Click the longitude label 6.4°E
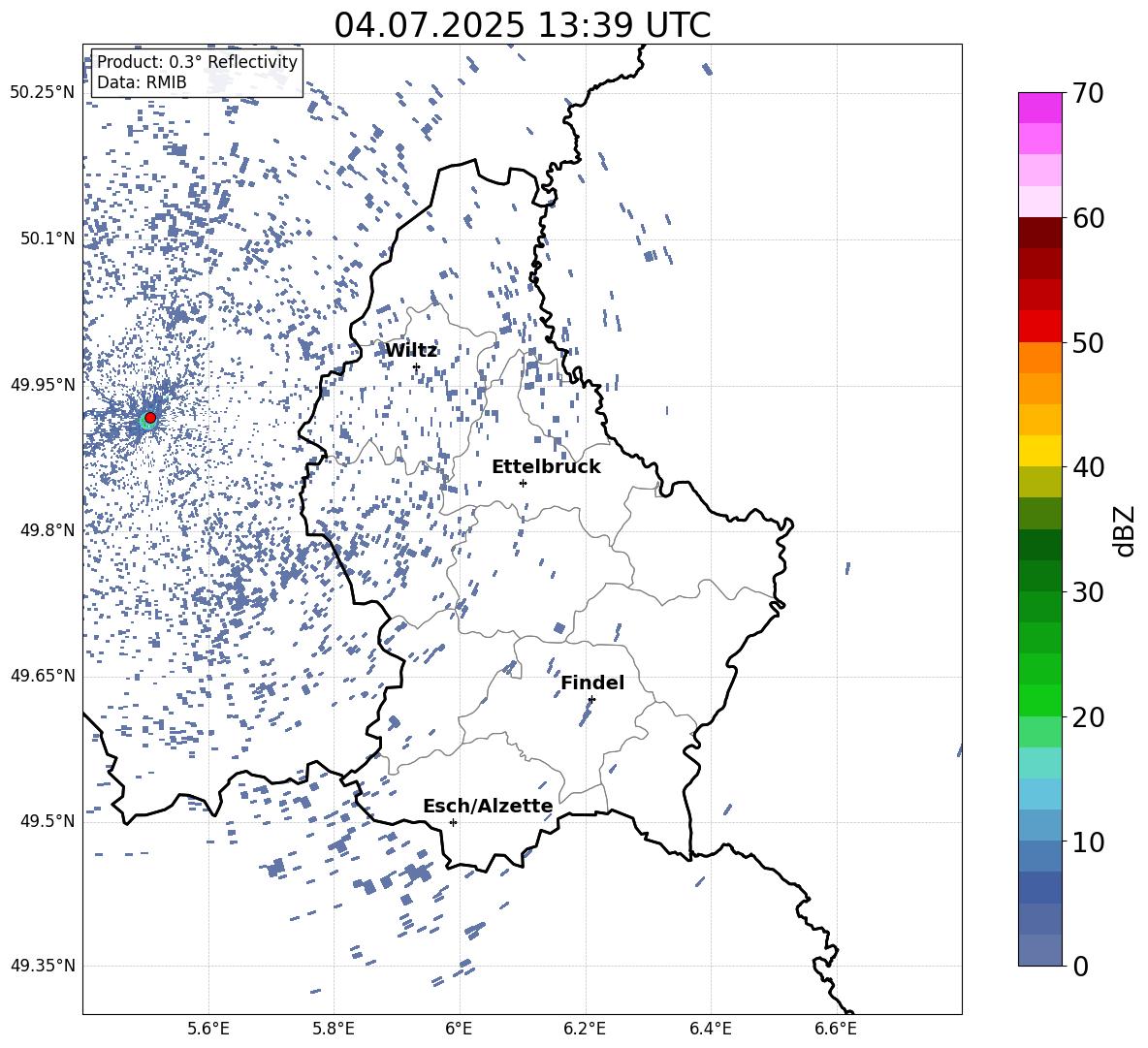This screenshot has height=1048, width=1148. (710, 1029)
